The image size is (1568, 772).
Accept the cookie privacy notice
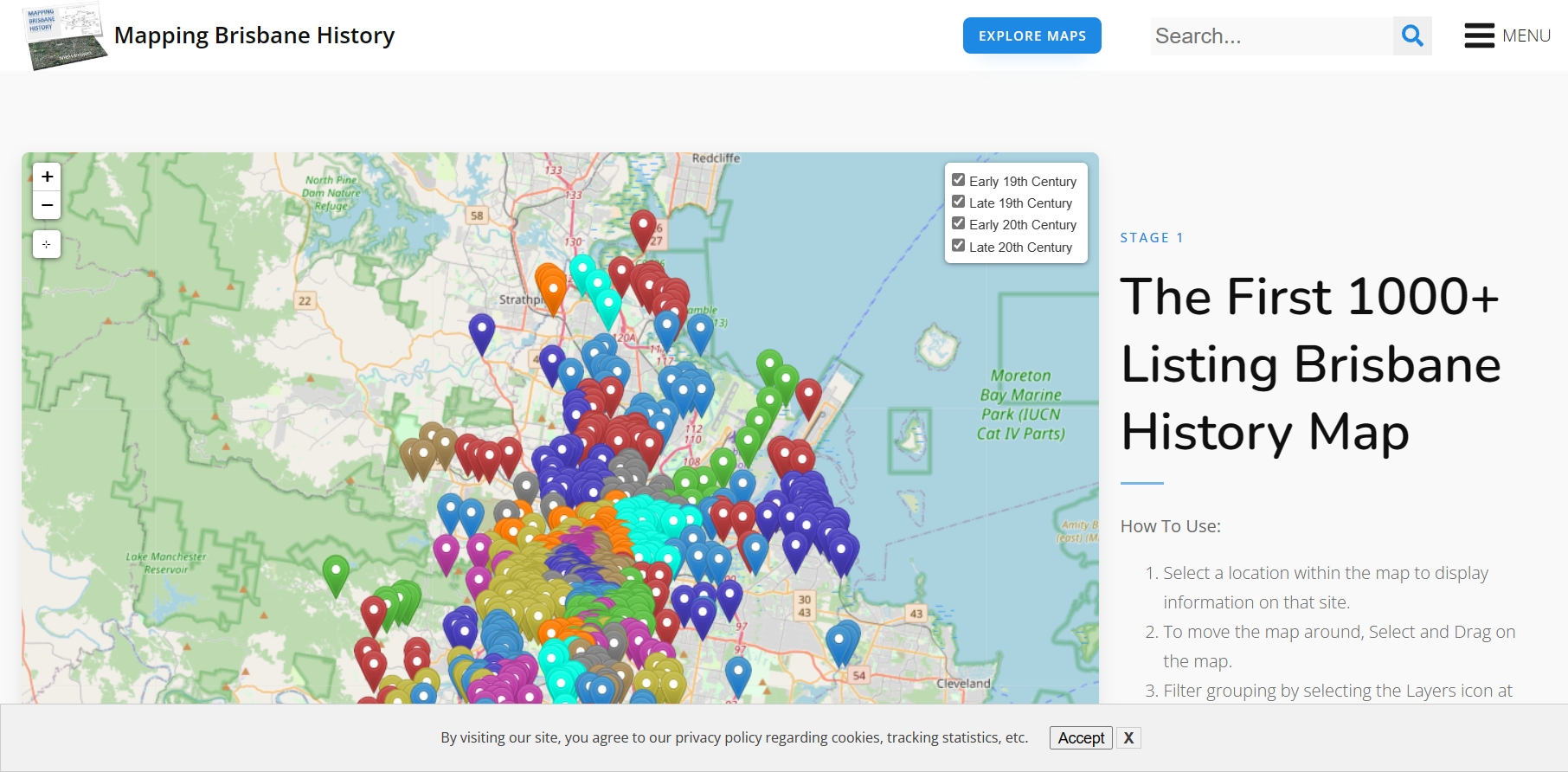pyautogui.click(x=1081, y=738)
